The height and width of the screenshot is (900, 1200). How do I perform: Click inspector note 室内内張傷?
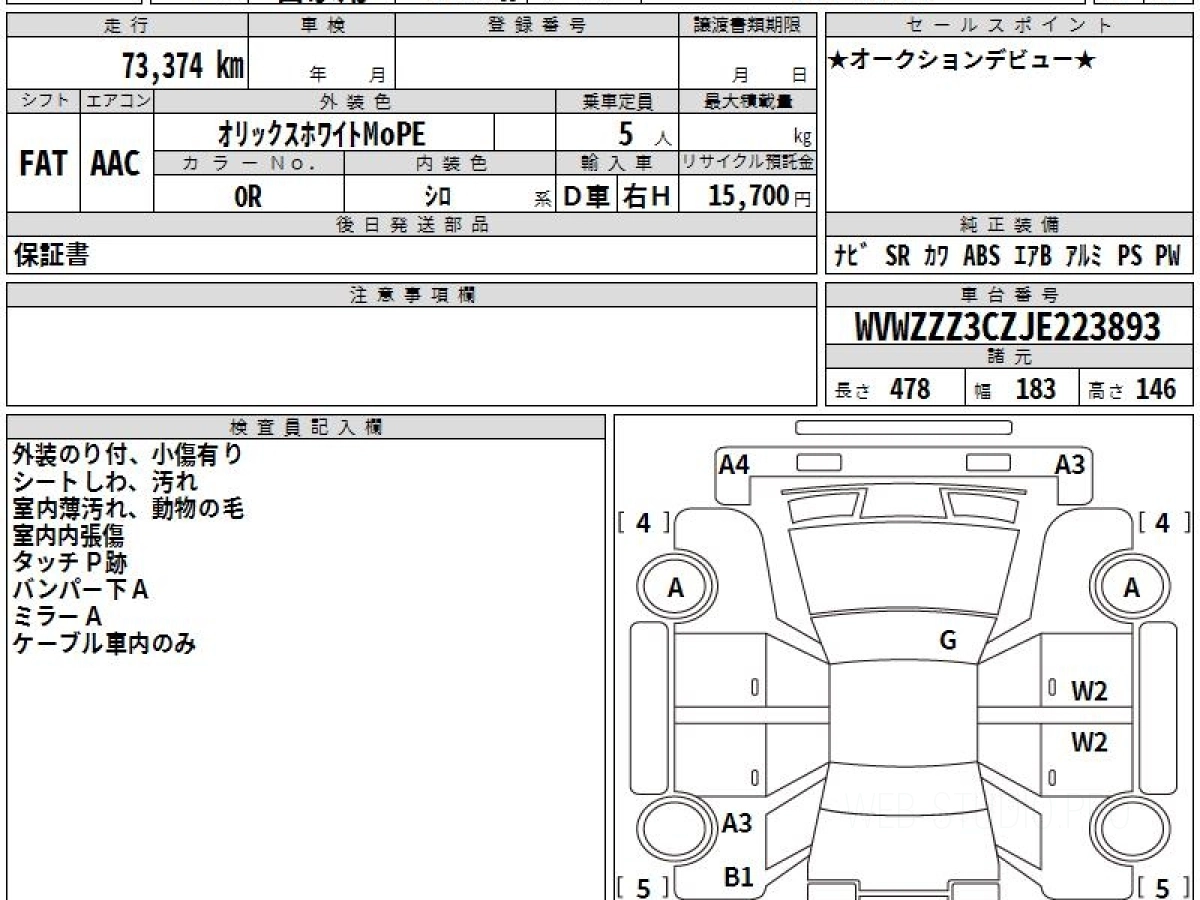(x=69, y=536)
